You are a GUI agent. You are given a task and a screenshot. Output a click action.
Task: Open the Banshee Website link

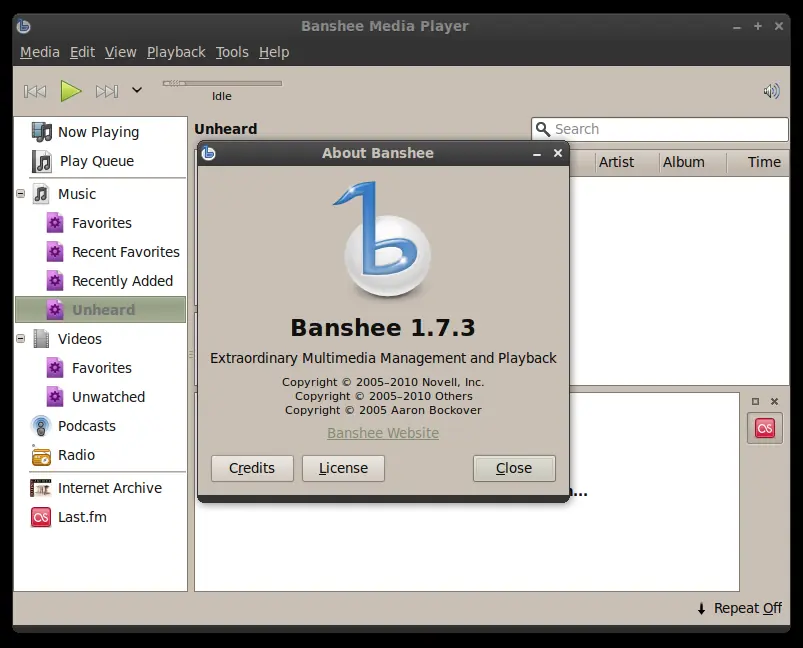pos(383,433)
